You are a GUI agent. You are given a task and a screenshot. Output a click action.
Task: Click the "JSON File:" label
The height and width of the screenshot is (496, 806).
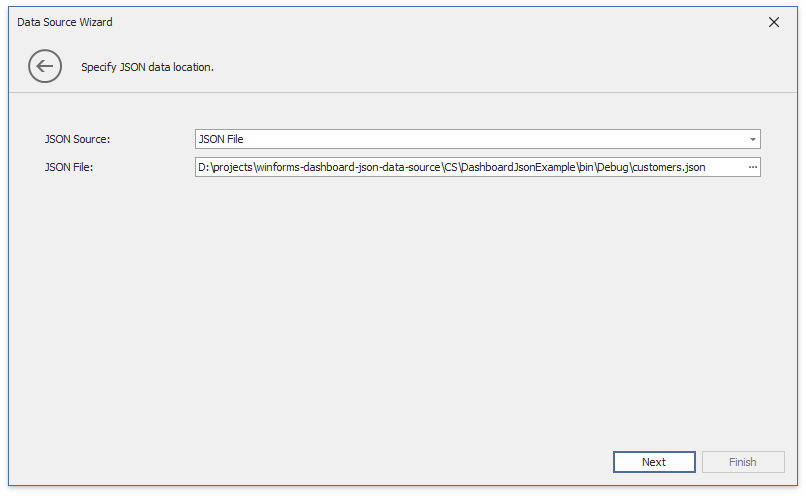click(x=68, y=167)
